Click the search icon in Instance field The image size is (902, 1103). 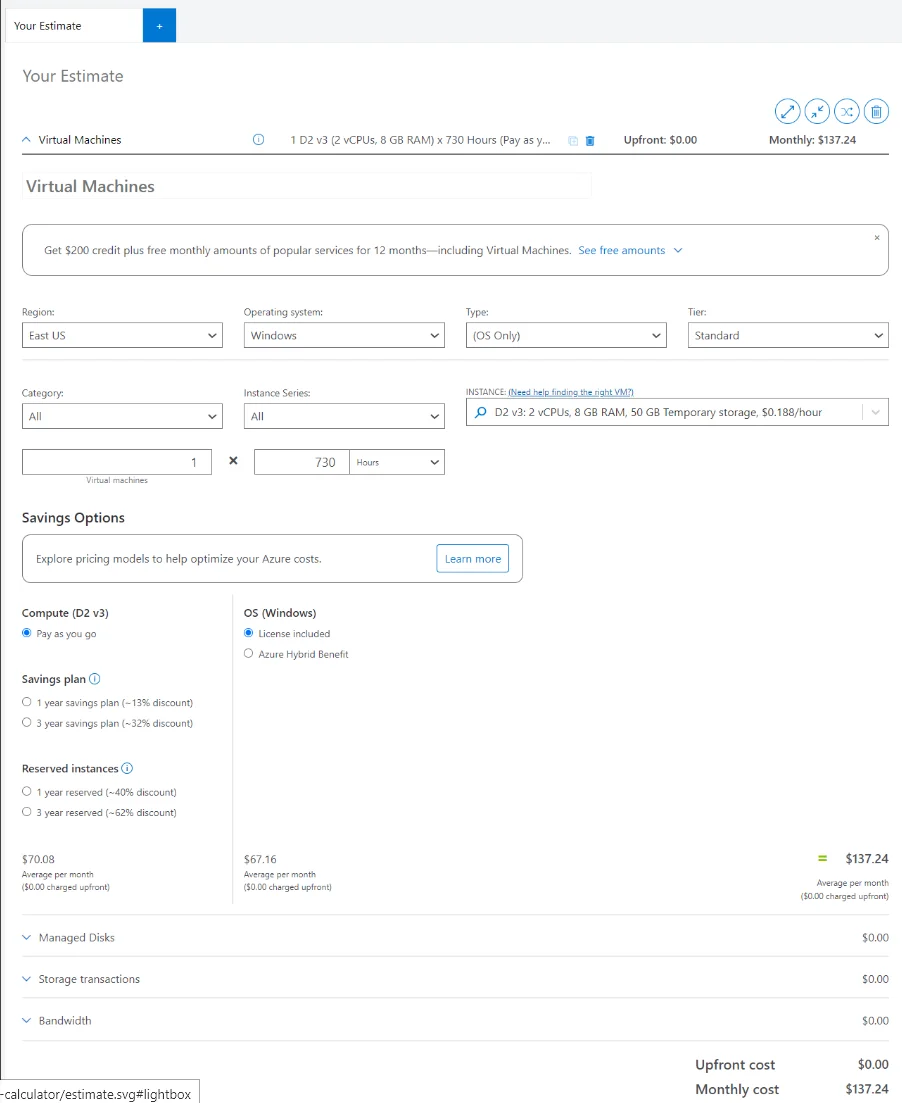tap(481, 412)
